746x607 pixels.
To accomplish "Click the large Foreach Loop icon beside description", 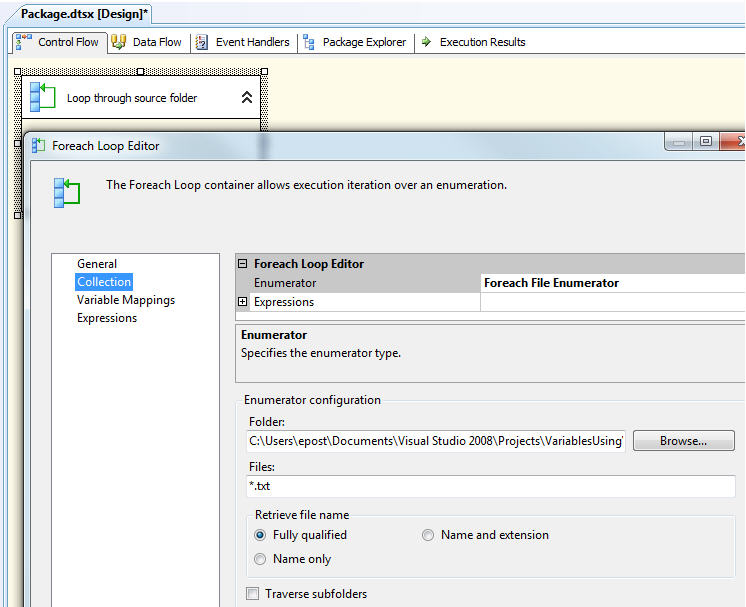I will pos(67,191).
